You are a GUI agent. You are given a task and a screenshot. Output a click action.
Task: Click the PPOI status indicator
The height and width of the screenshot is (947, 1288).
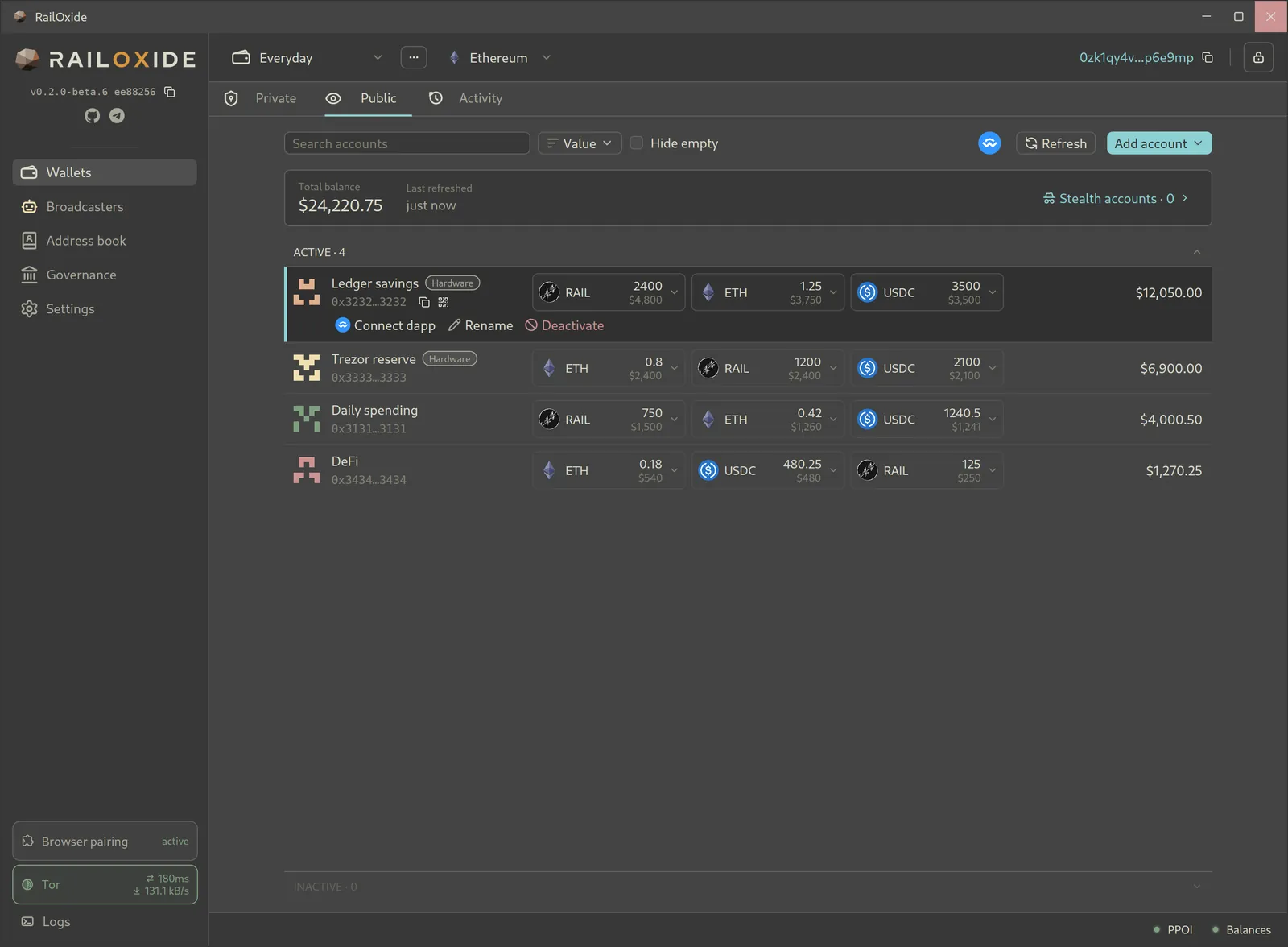tap(1173, 929)
